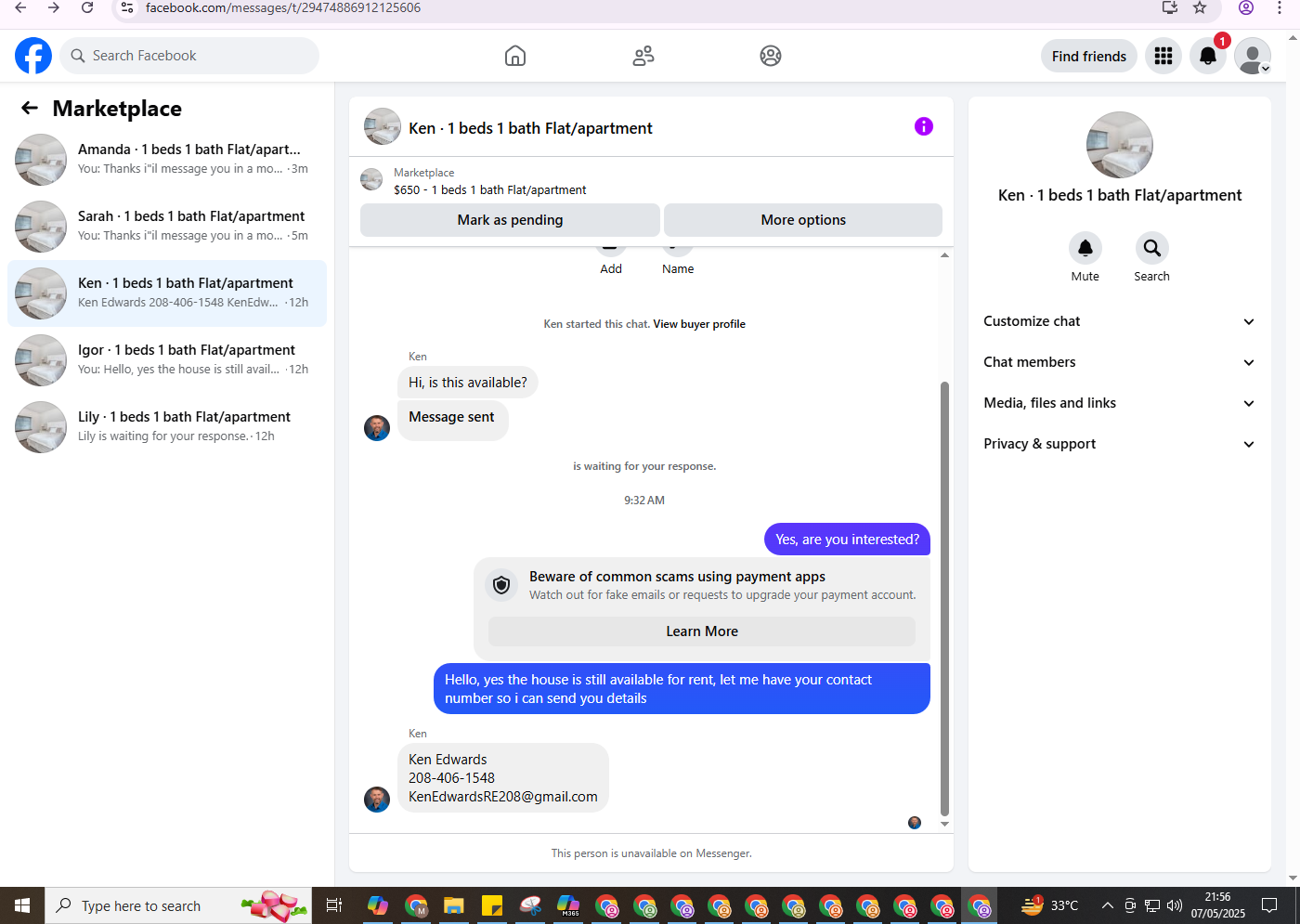Click browser back arrow

tap(20, 7)
